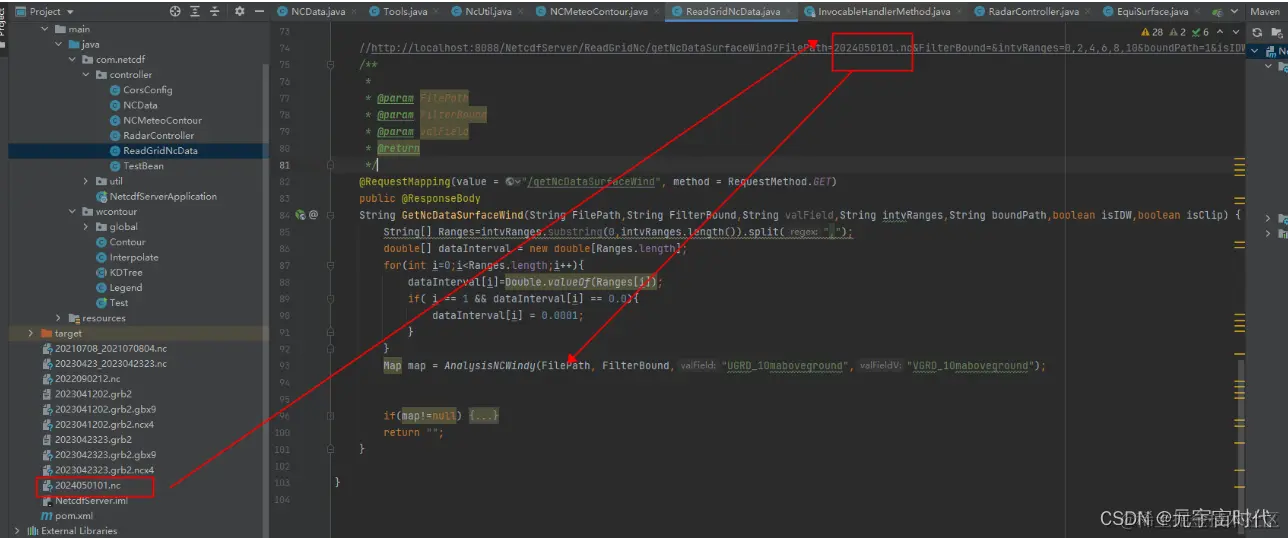Click the Collapse All icon in Project panel
This screenshot has height=538, width=1288.
(x=214, y=11)
